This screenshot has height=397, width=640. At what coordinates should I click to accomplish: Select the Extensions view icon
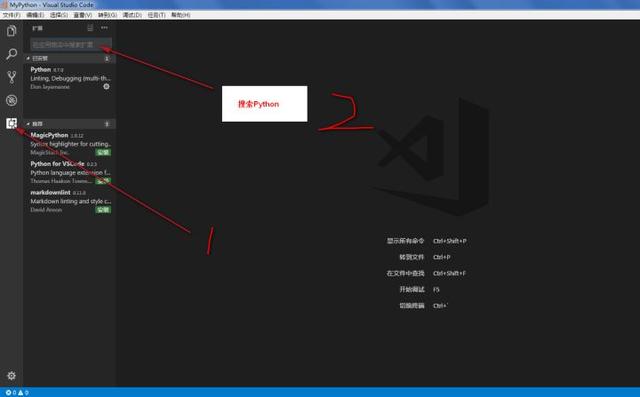[x=11, y=123]
